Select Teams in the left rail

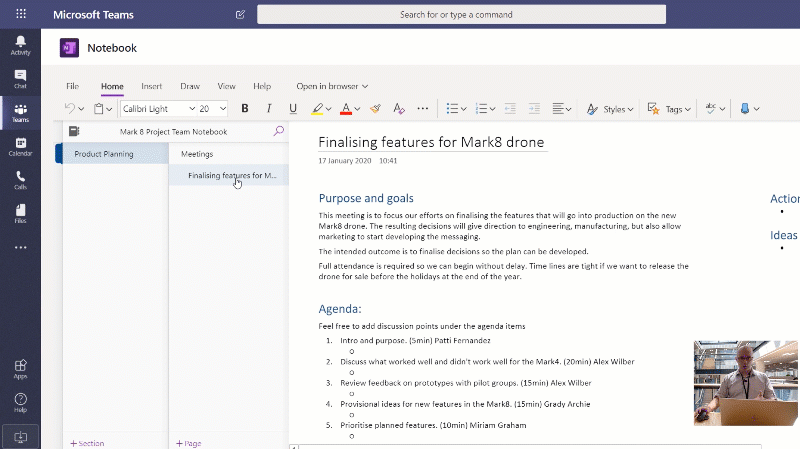pyautogui.click(x=20, y=113)
